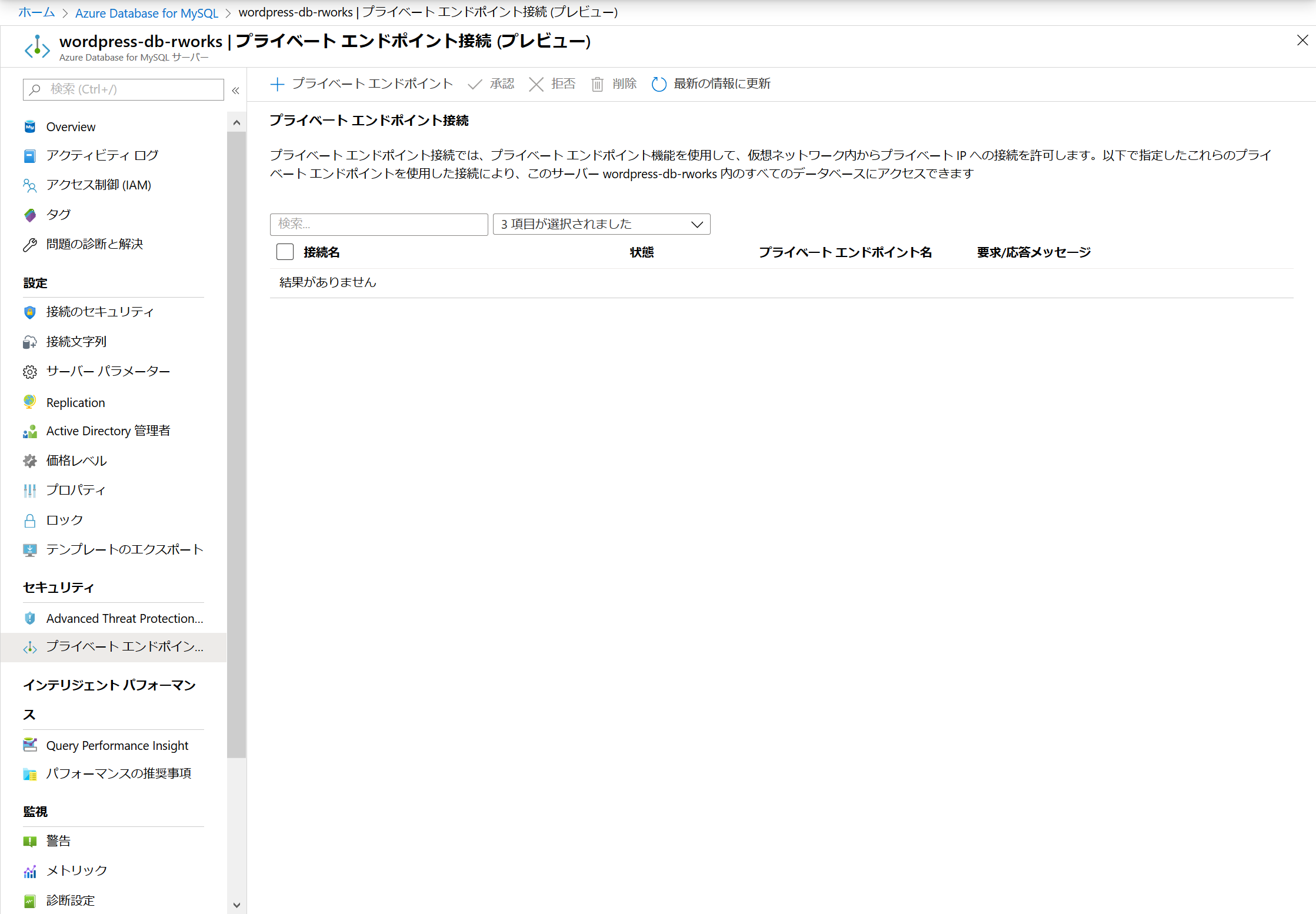Click the sidebar 検索 (Ctrl+/) search box
The width and height of the screenshot is (1316, 914).
click(x=124, y=89)
